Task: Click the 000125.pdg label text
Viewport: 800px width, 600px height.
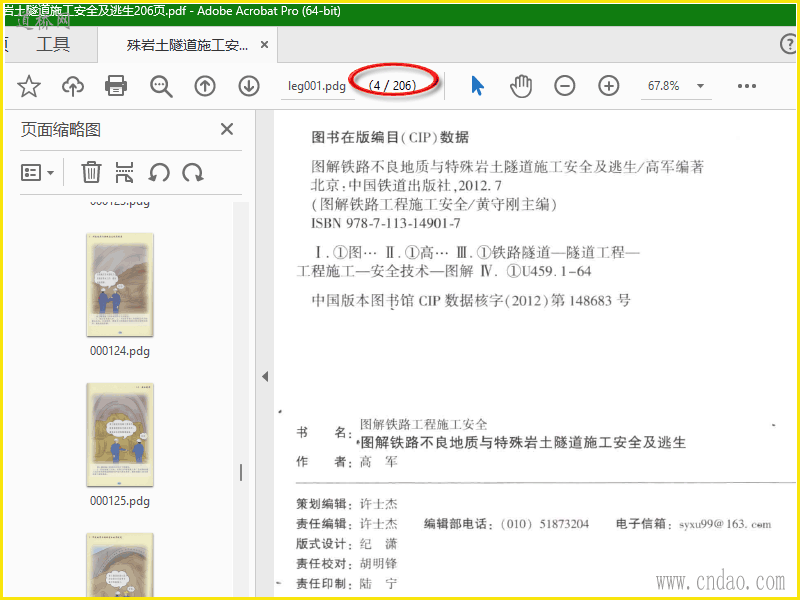Action: point(120,501)
